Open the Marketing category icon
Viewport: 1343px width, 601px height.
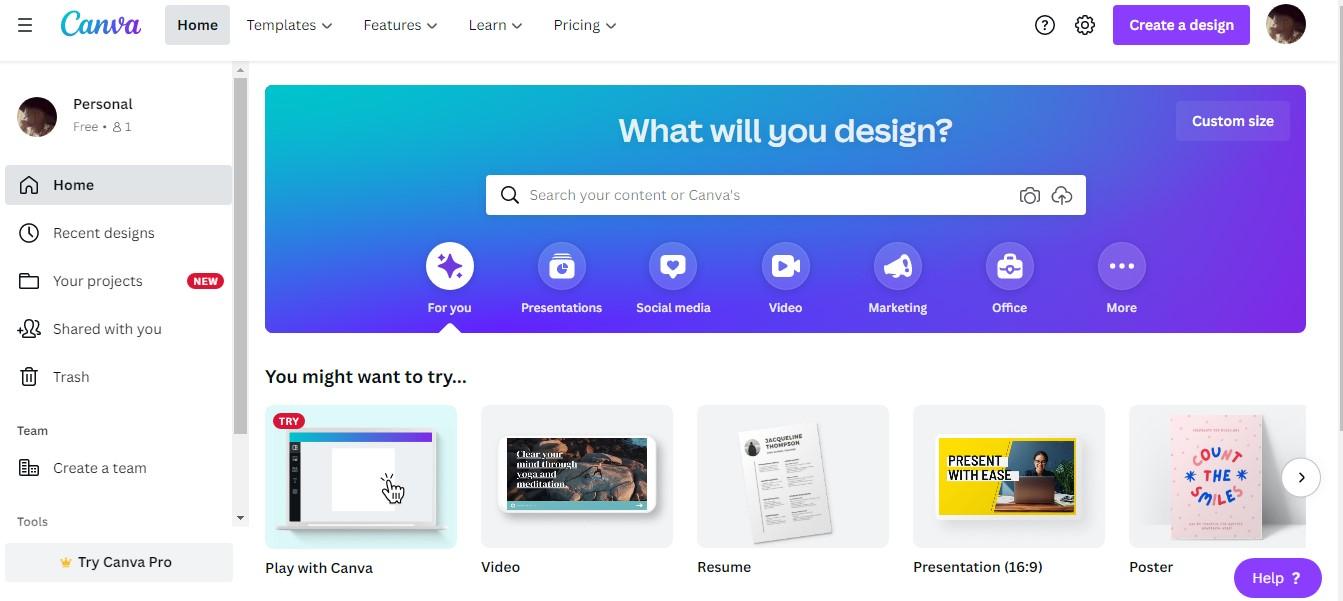pos(897,266)
